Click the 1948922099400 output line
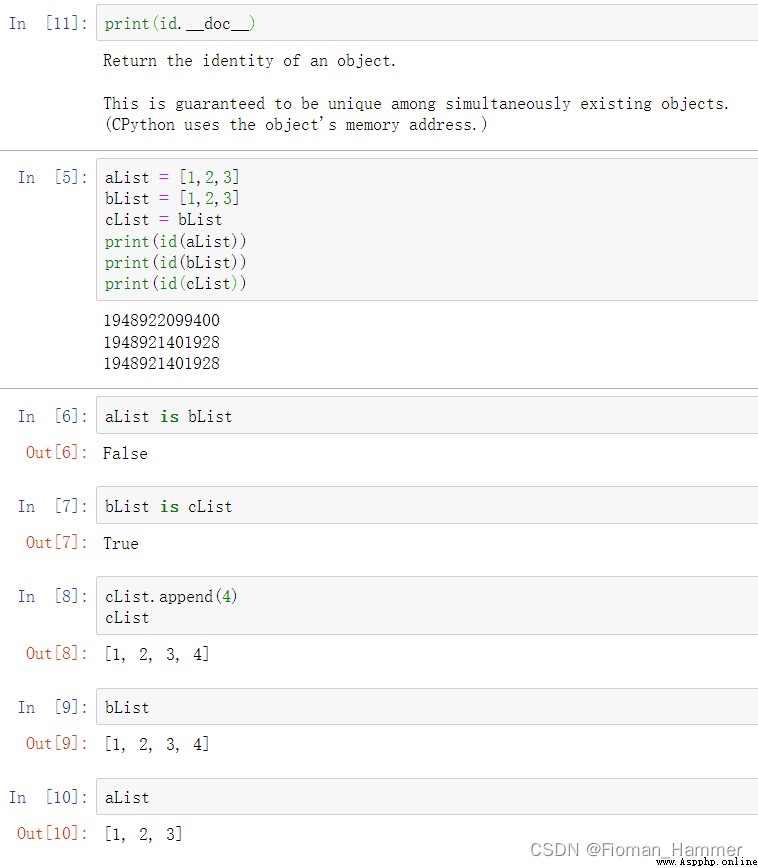The width and height of the screenshot is (758, 868). point(161,321)
